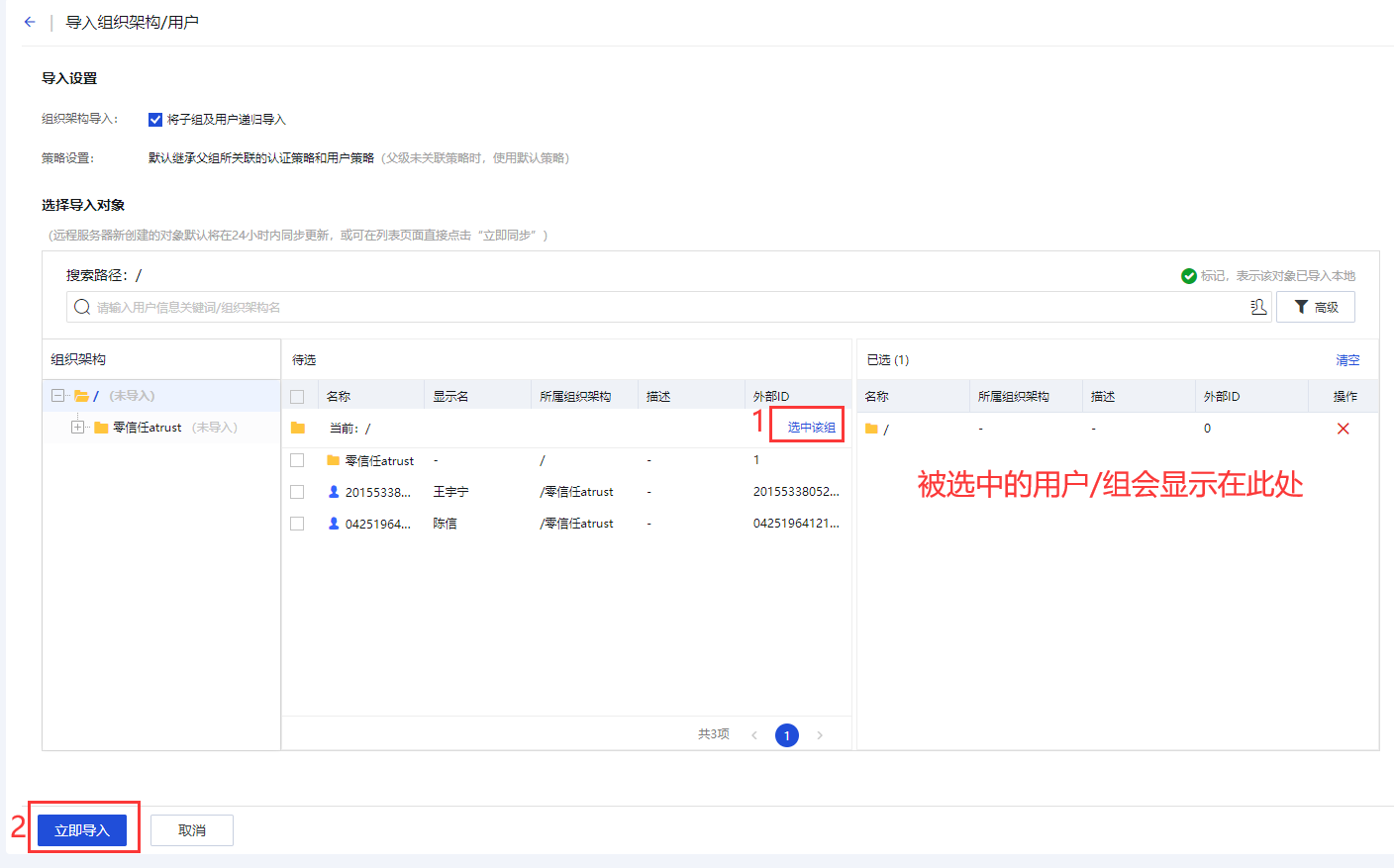Expand the 零信任atrust tree node
This screenshot has height=868, width=1394.
pyautogui.click(x=77, y=428)
